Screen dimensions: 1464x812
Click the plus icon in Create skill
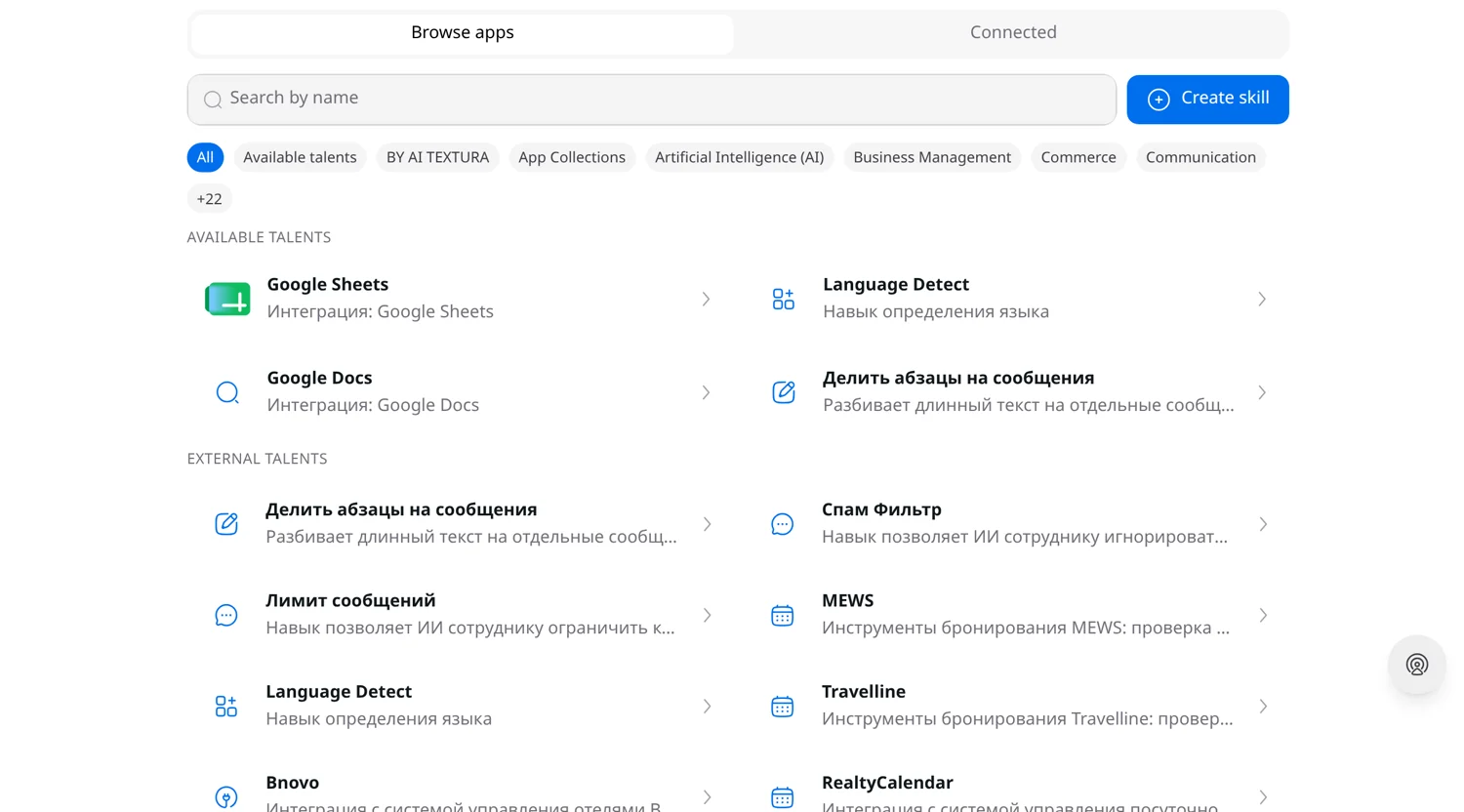click(1159, 99)
